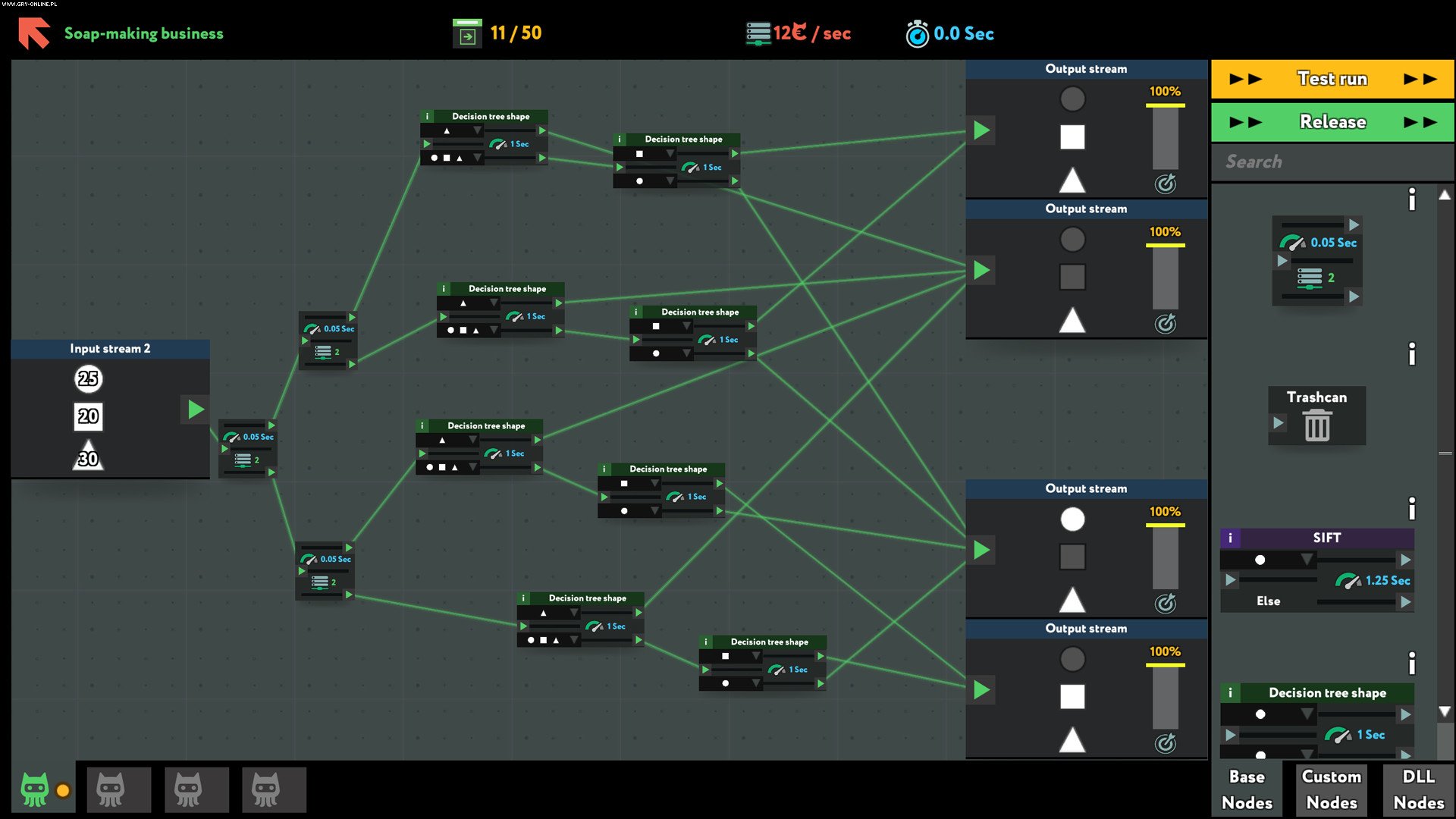1456x819 pixels.
Task: Open the shape selector dropdown in the SIFT node
Action: click(1306, 560)
